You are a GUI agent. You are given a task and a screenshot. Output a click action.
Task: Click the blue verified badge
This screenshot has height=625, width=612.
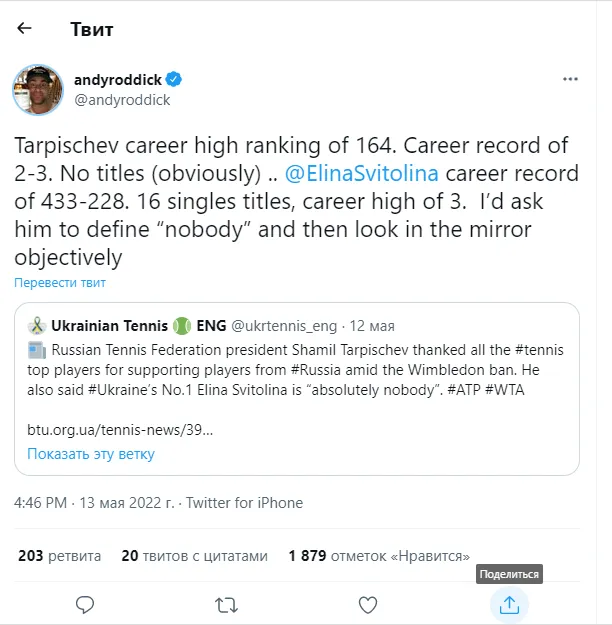tap(173, 79)
